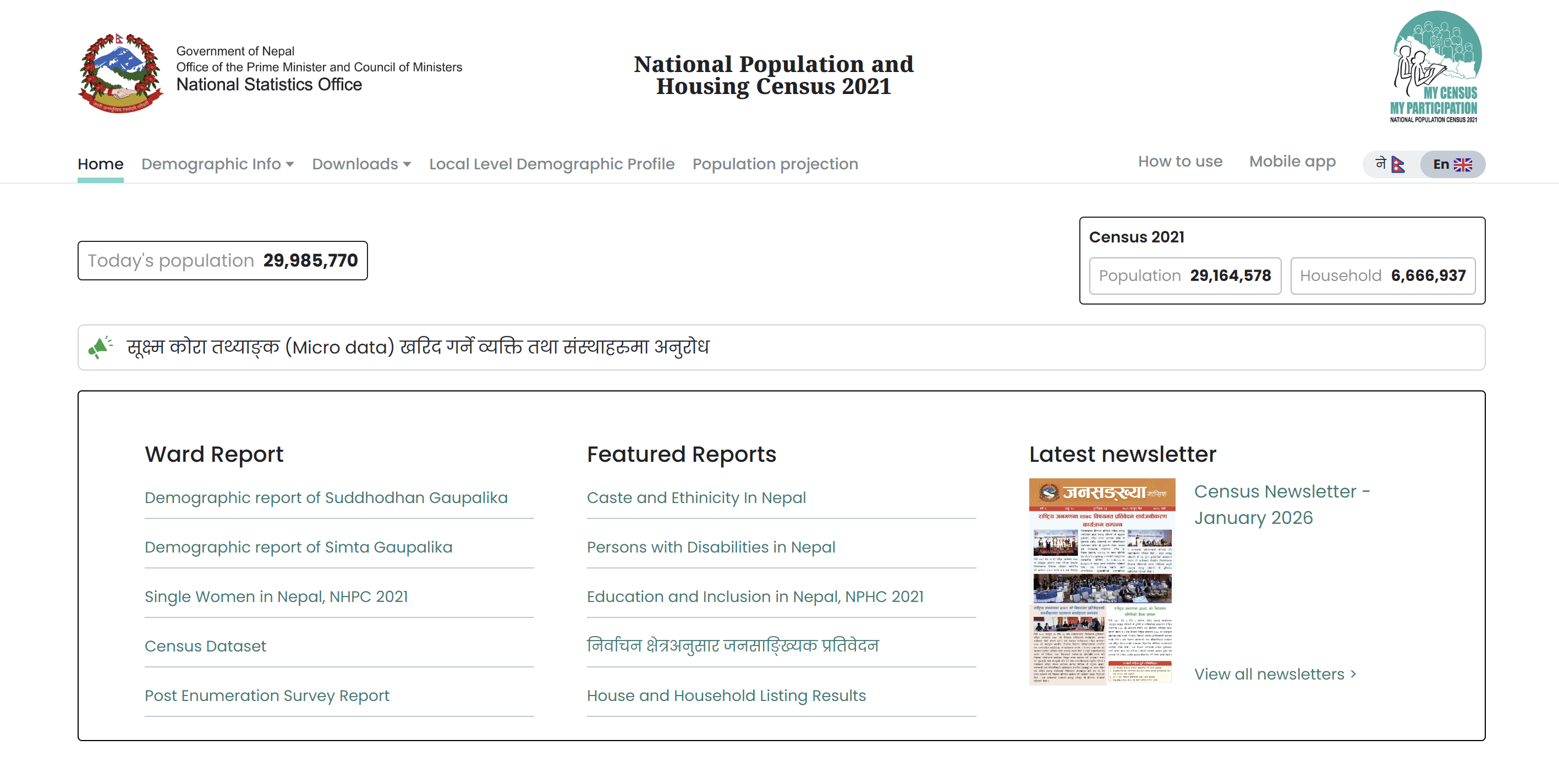This screenshot has width=1559, height=784.
Task: Click the National Population and Housing Census title
Action: click(x=773, y=75)
